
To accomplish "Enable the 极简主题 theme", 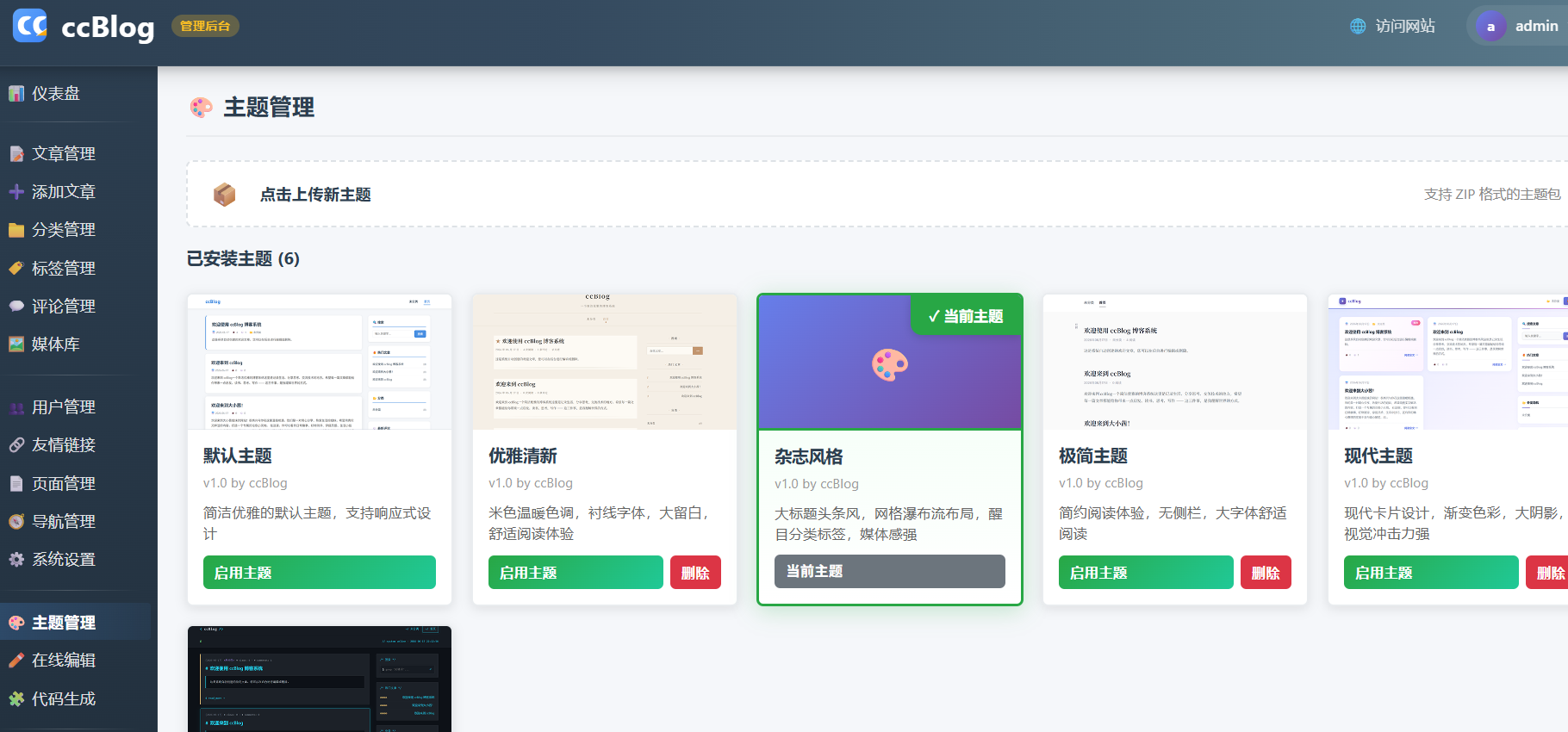I will click(1146, 573).
